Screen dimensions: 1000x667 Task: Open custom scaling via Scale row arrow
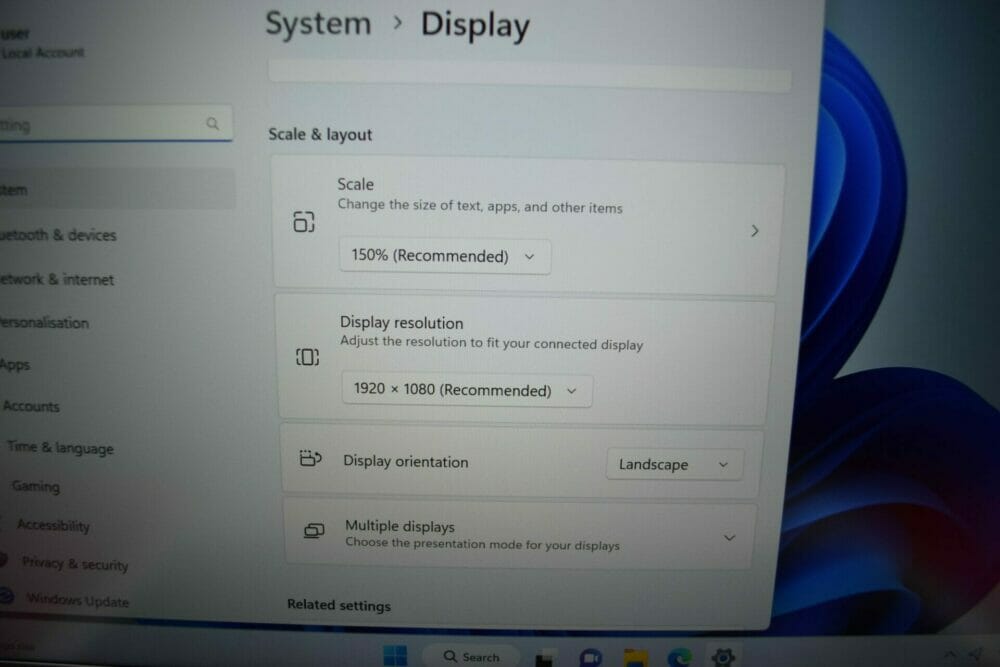point(754,231)
